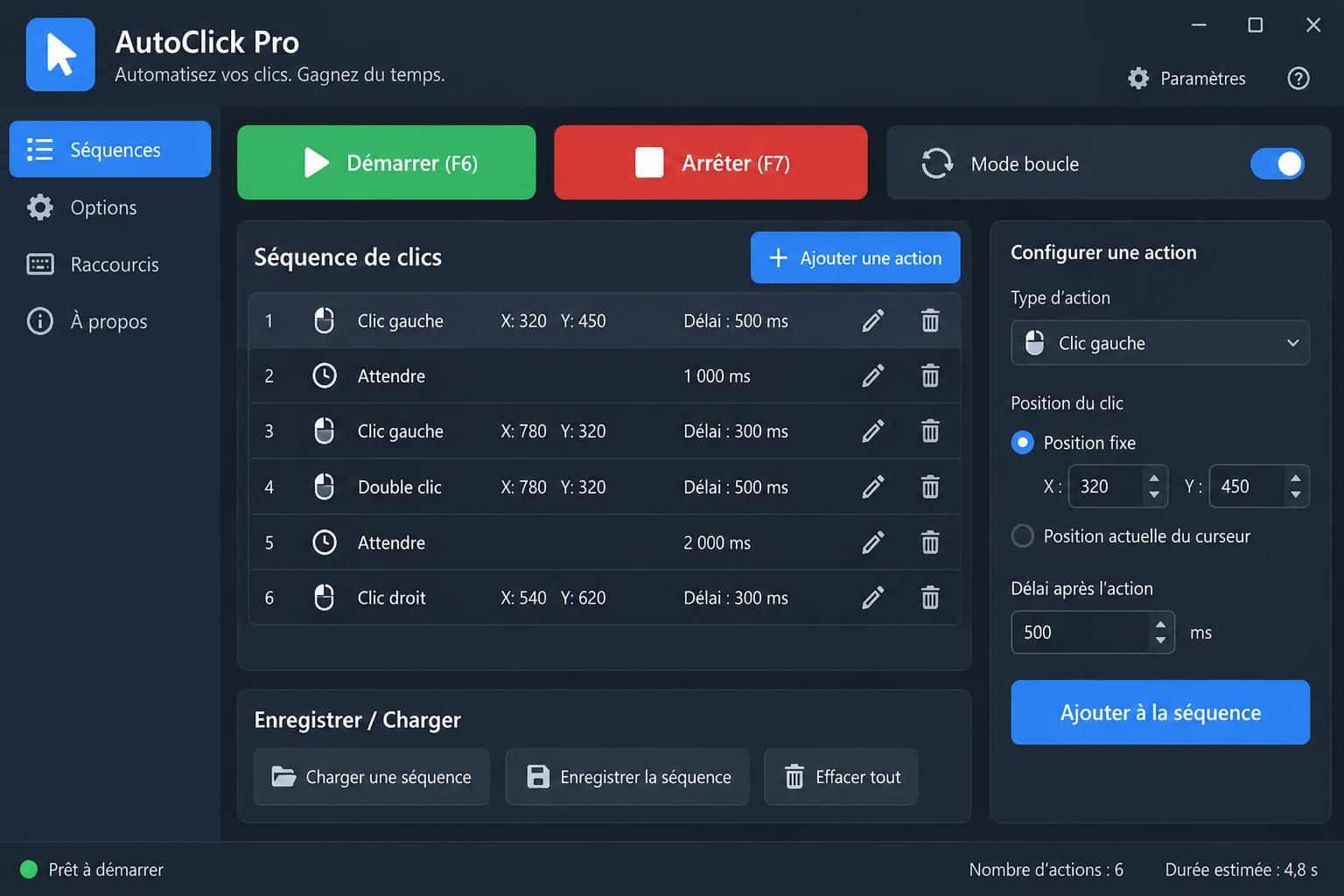Click Ajouter à la séquence button
The width and height of the screenshot is (1344, 896).
(x=1160, y=712)
